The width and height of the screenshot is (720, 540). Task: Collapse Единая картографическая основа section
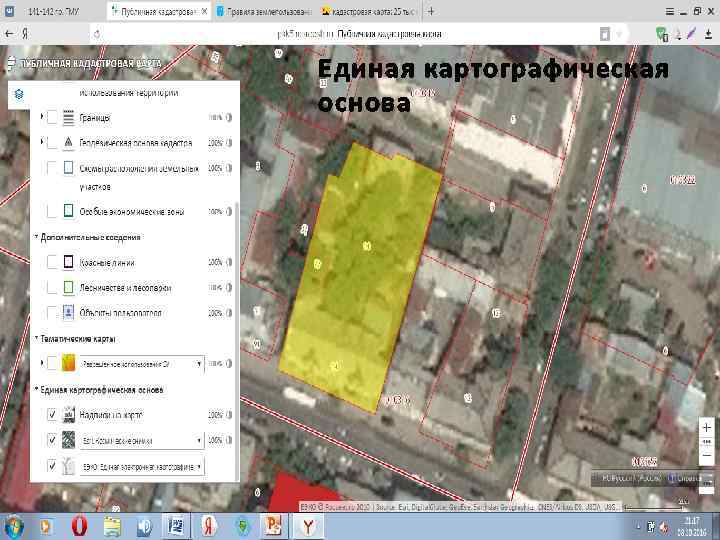pyautogui.click(x=37, y=389)
